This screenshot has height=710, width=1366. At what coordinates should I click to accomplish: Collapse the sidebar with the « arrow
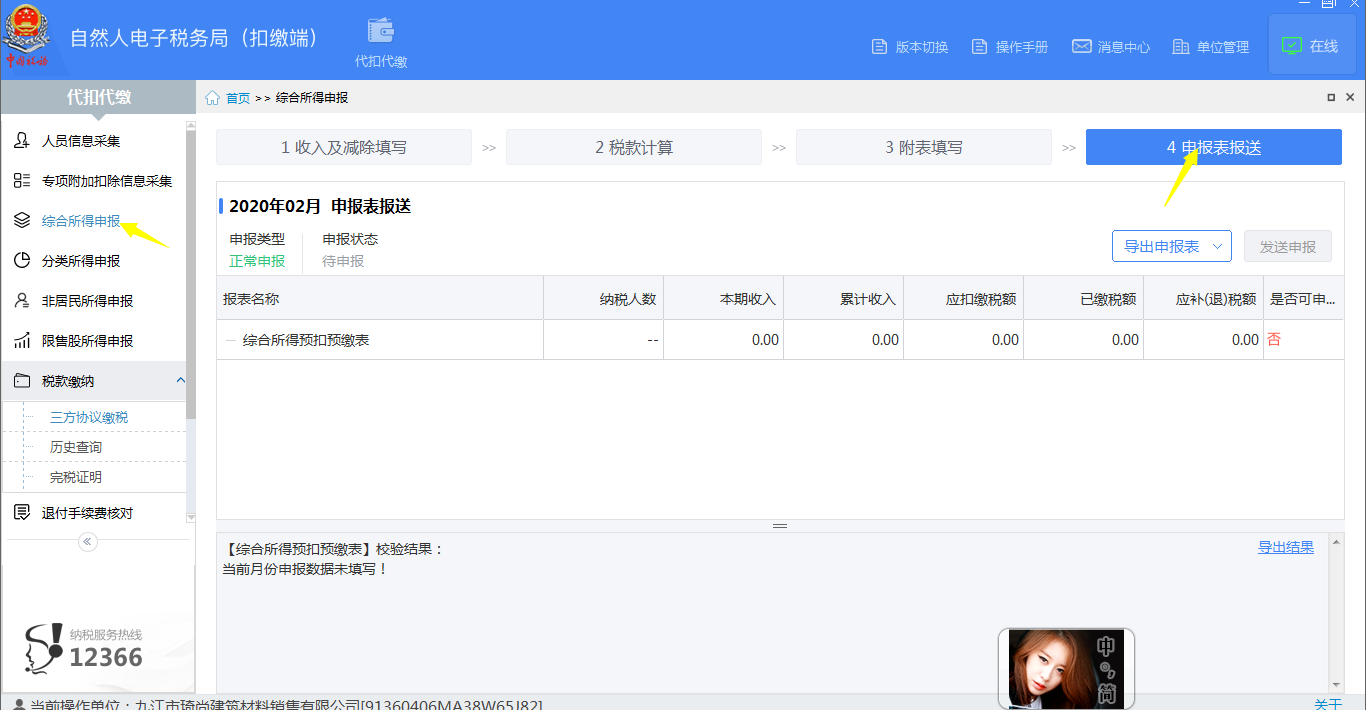click(87, 541)
